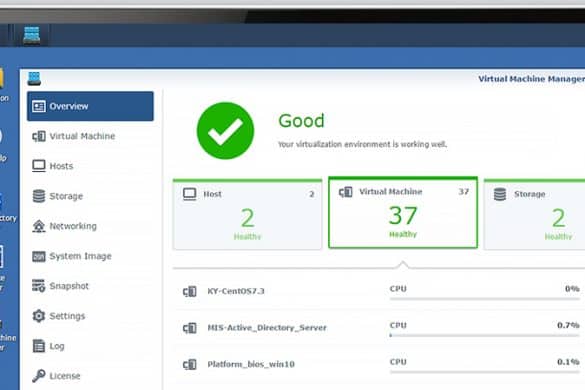Click the large 2 host count
Screen dimensions: 585x390
[247, 218]
